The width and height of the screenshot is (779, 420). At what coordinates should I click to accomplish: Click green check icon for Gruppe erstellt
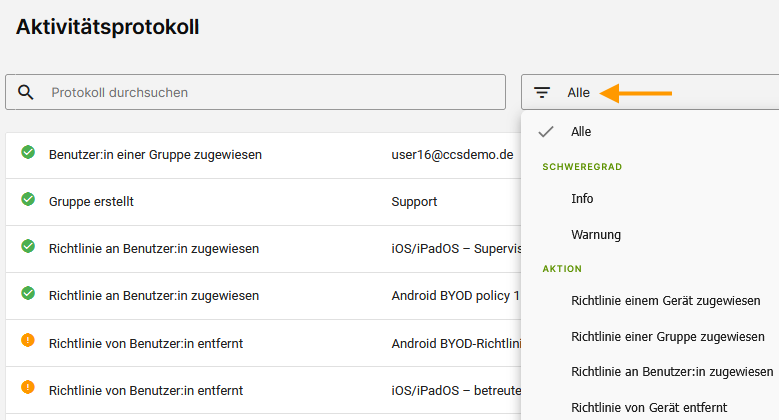pyautogui.click(x=28, y=199)
